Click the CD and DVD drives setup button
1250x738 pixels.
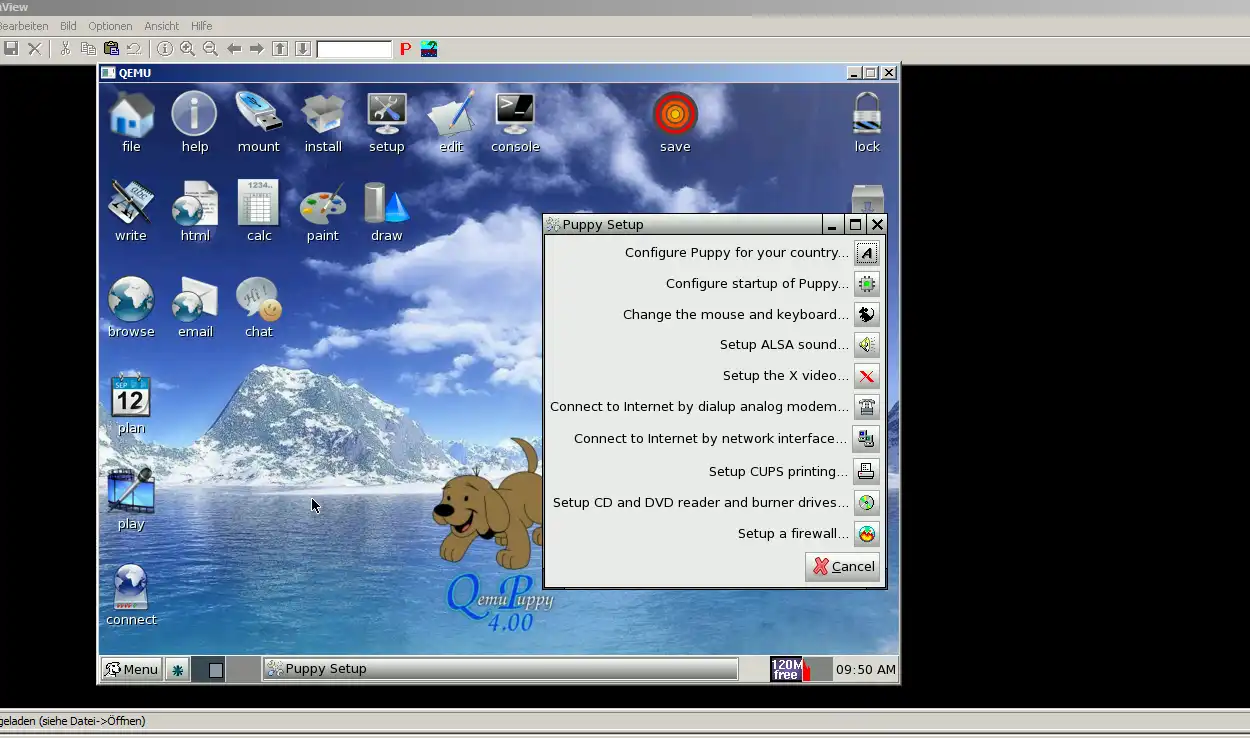(866, 503)
